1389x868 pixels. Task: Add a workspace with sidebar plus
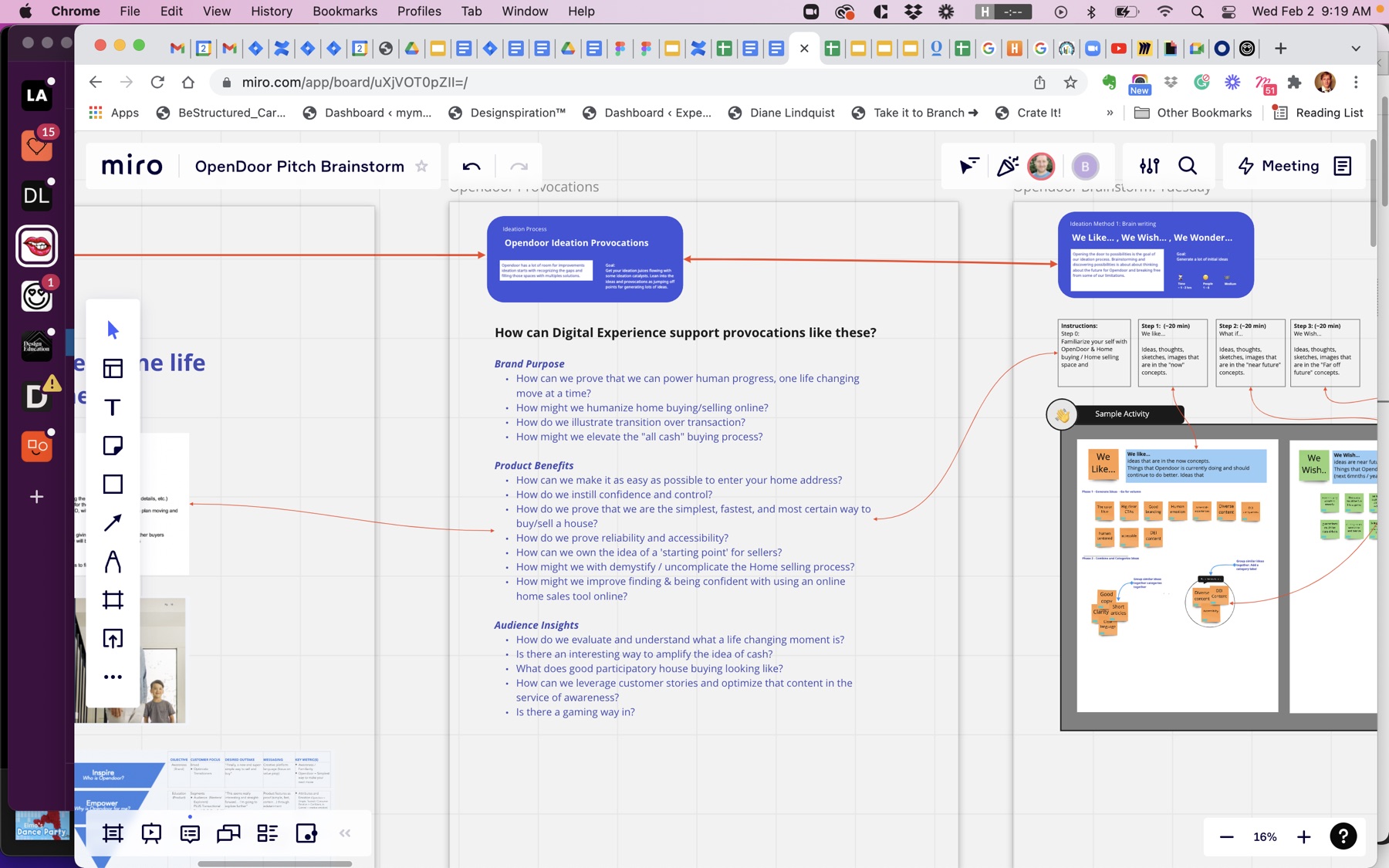pos(36,496)
